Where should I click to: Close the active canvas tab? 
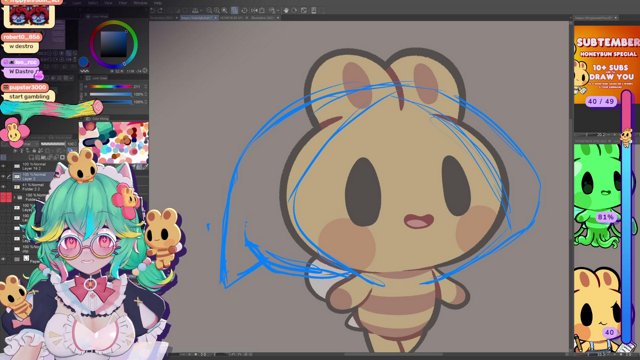(x=216, y=18)
